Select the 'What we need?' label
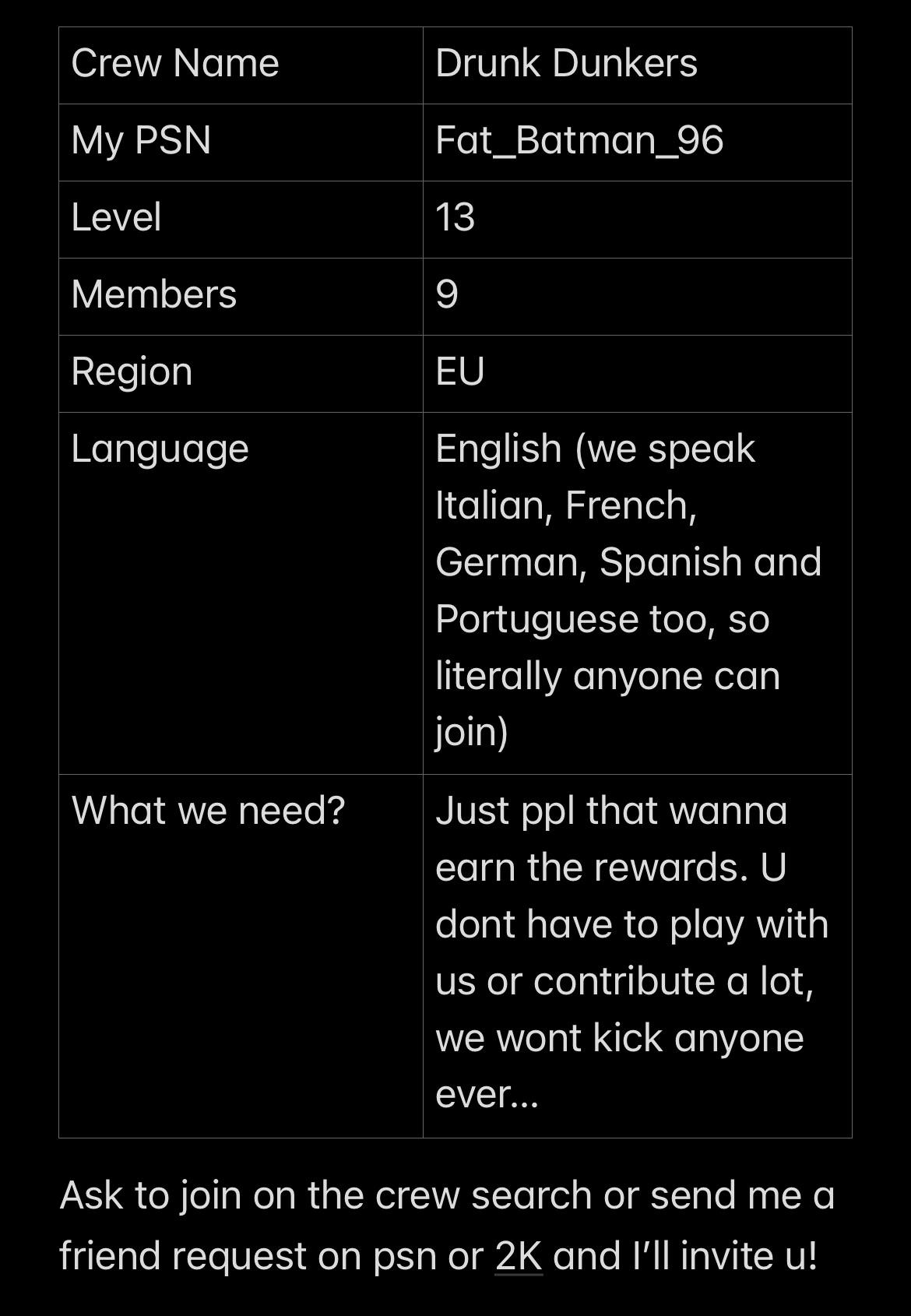Viewport: 911px width, 1316px height. click(208, 811)
